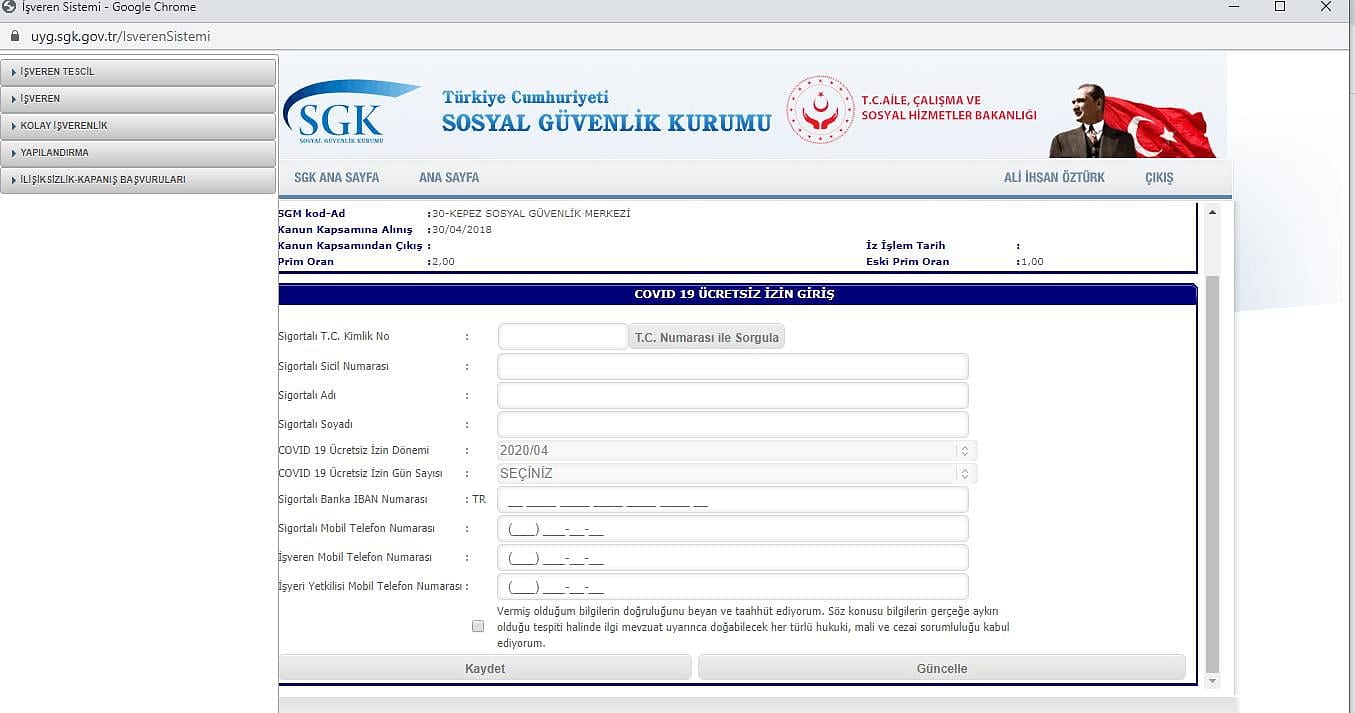Open COVID 19 Ücretsiz İzin Dönemi dropdown

[x=737, y=451]
